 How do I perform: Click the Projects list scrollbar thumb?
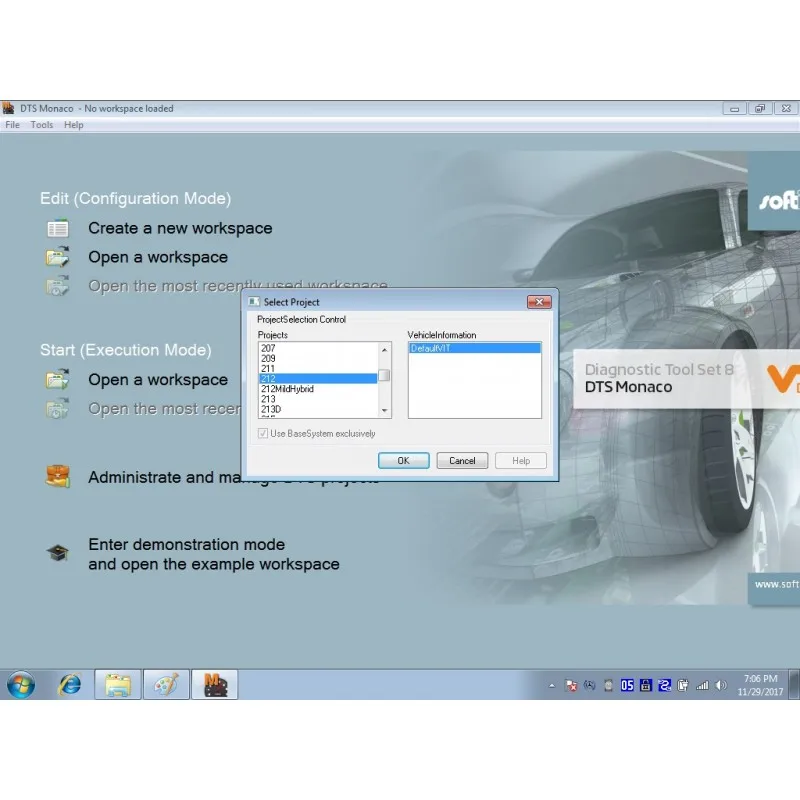pos(384,375)
